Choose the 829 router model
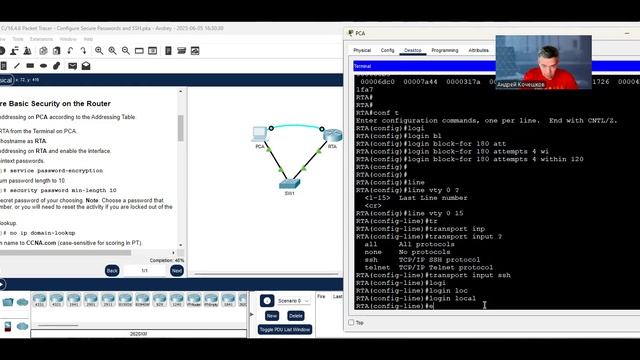This screenshot has height=360, width=640. [159, 300]
